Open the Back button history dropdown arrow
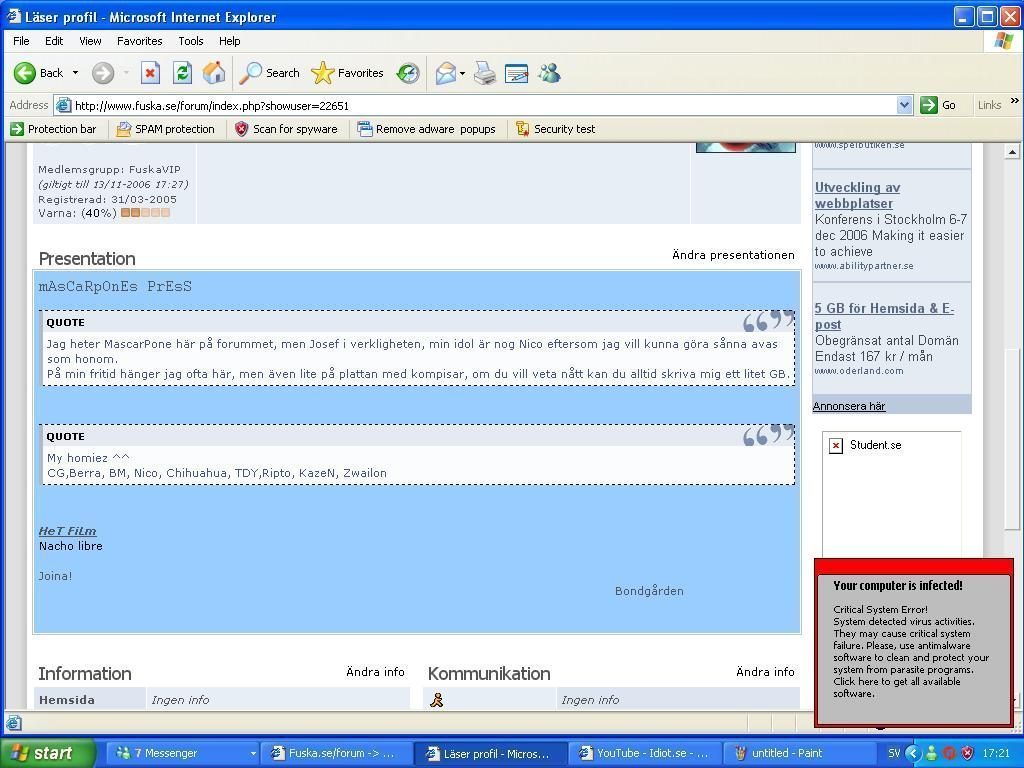Screen dimensions: 1024x768 point(75,73)
